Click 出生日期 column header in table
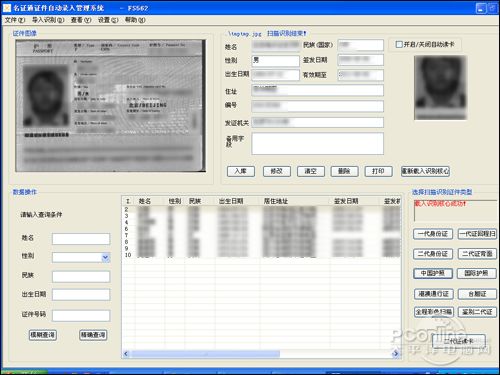This screenshot has height=375, width=500. tap(231, 201)
